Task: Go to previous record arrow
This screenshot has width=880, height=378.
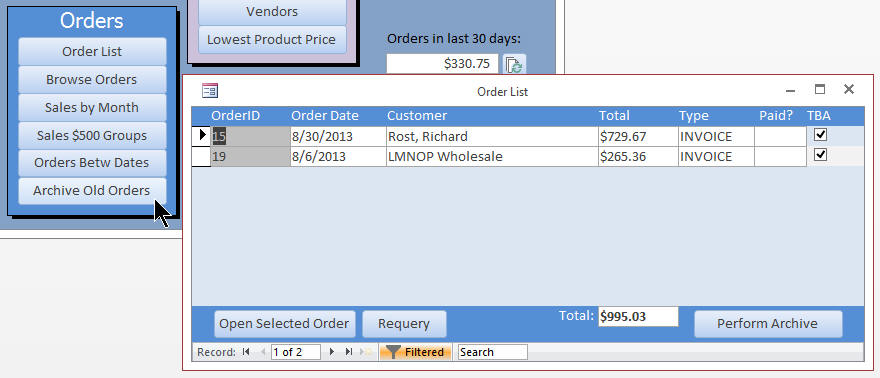Action: (x=263, y=352)
